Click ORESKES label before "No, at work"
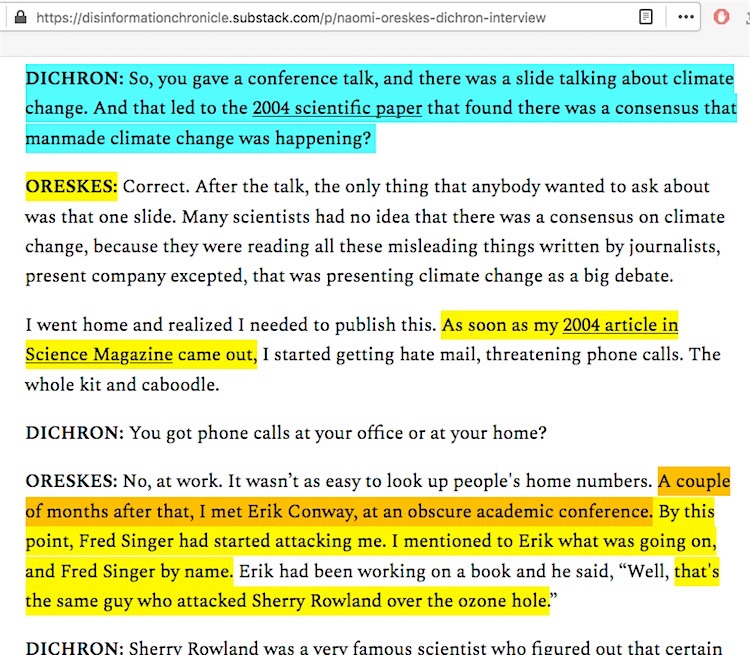 71,482
